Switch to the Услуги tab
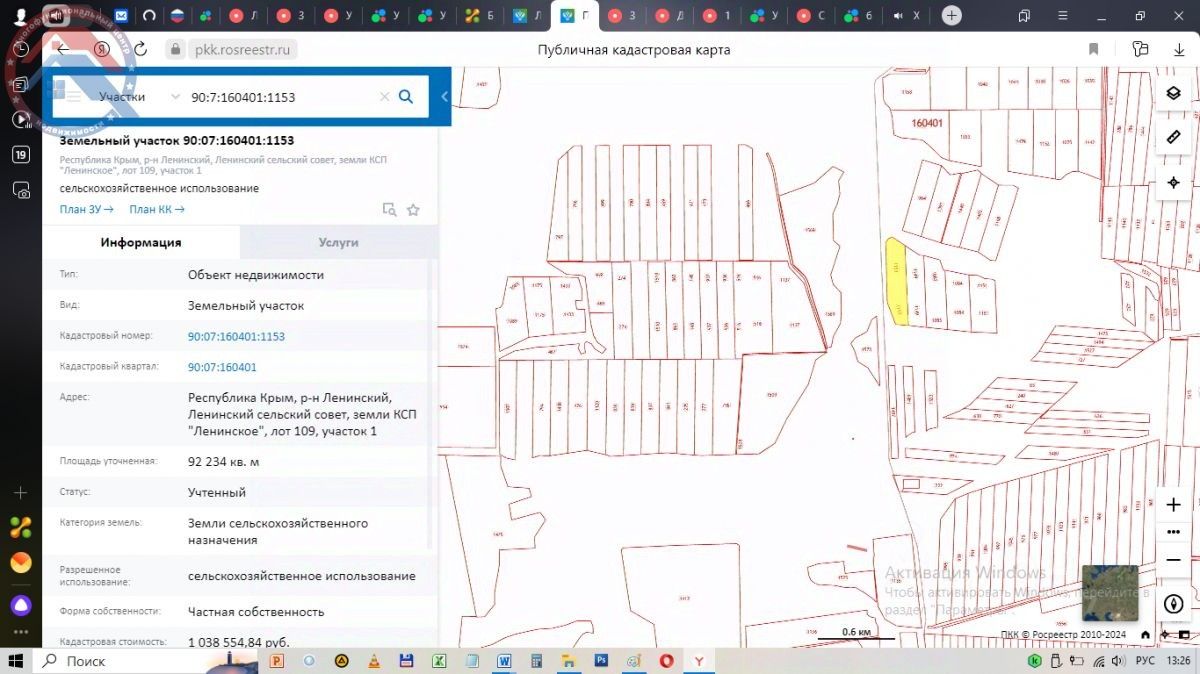1200x674 pixels. tap(338, 243)
